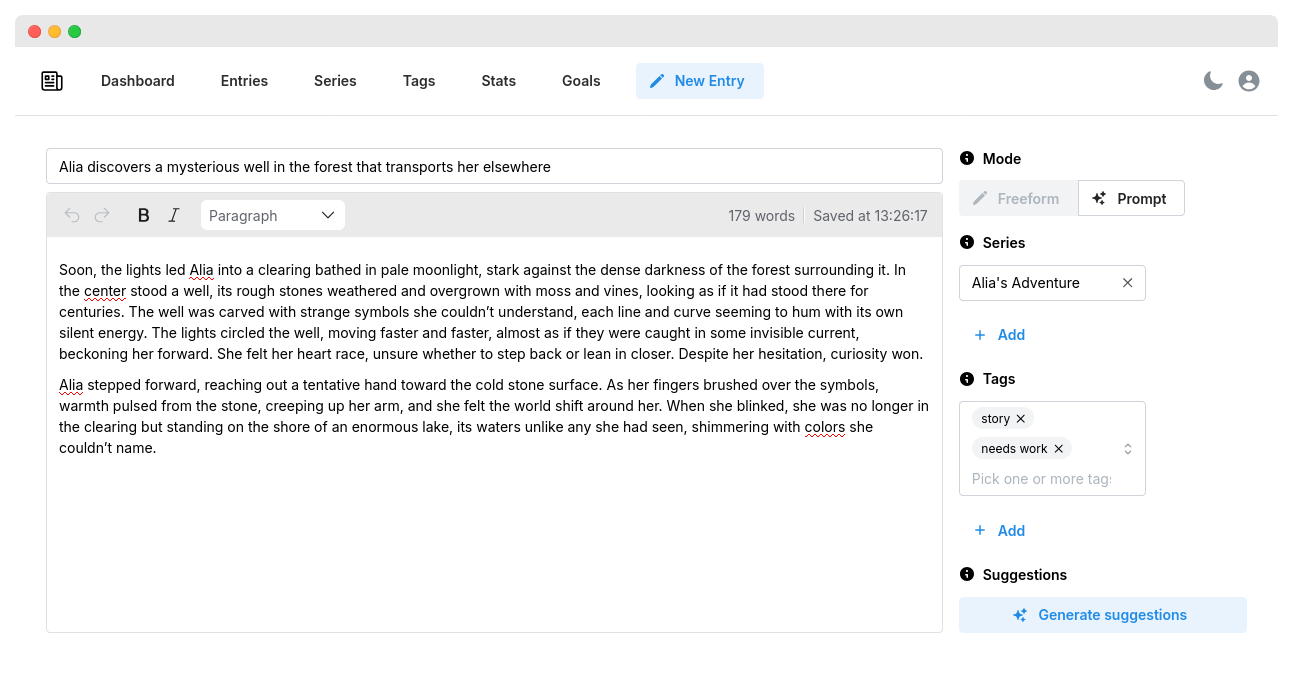Open the Stats tab
Viewport: 1293px width, 682px height.
tap(498, 81)
